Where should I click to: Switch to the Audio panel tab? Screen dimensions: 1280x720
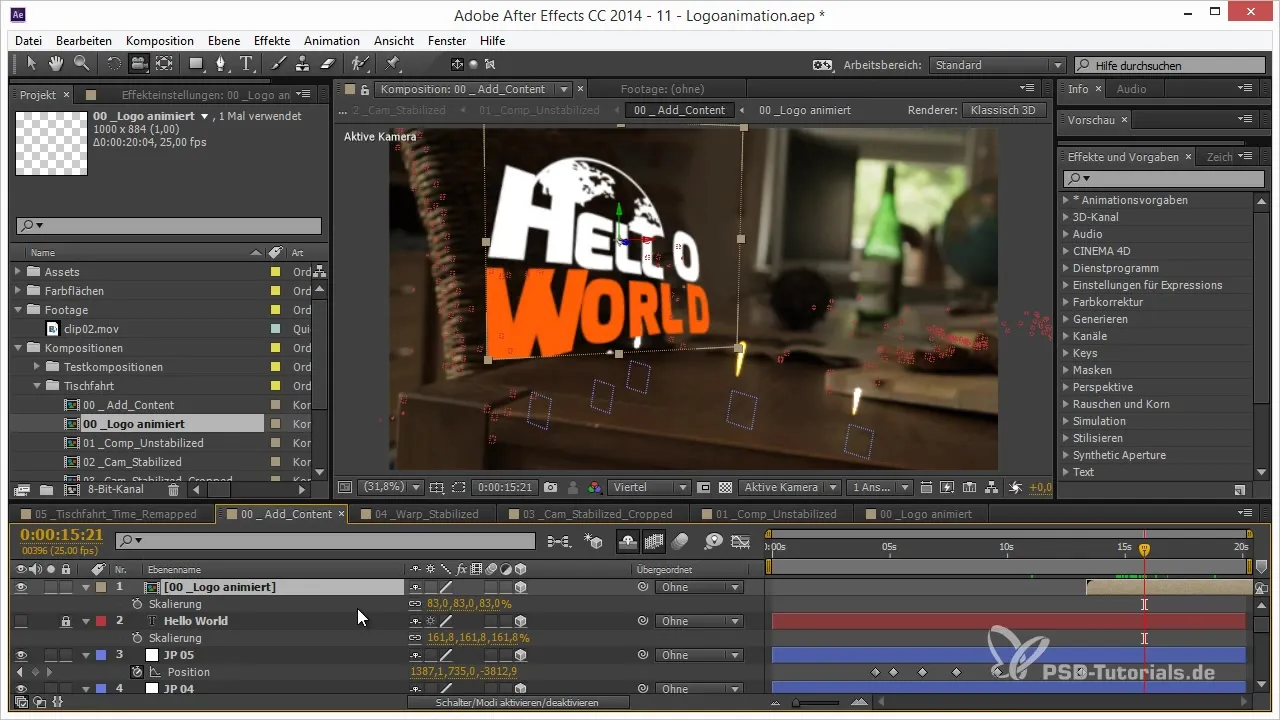(1131, 89)
